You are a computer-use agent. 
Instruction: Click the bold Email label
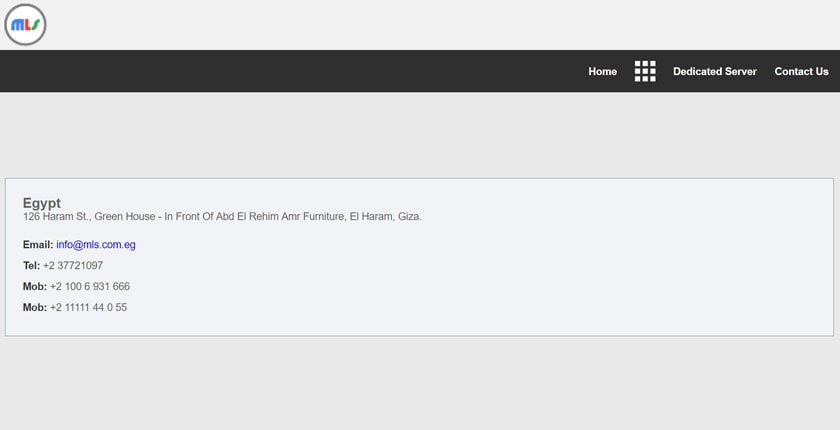pos(38,245)
